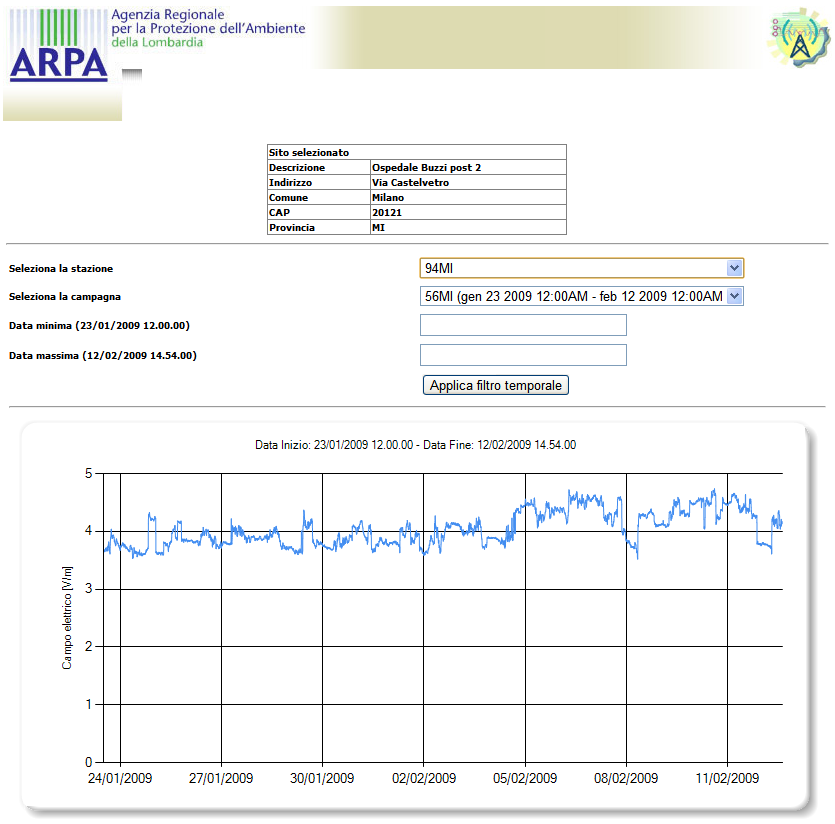
Task: Click the 05/02/2009 x-axis date label
Action: [525, 778]
